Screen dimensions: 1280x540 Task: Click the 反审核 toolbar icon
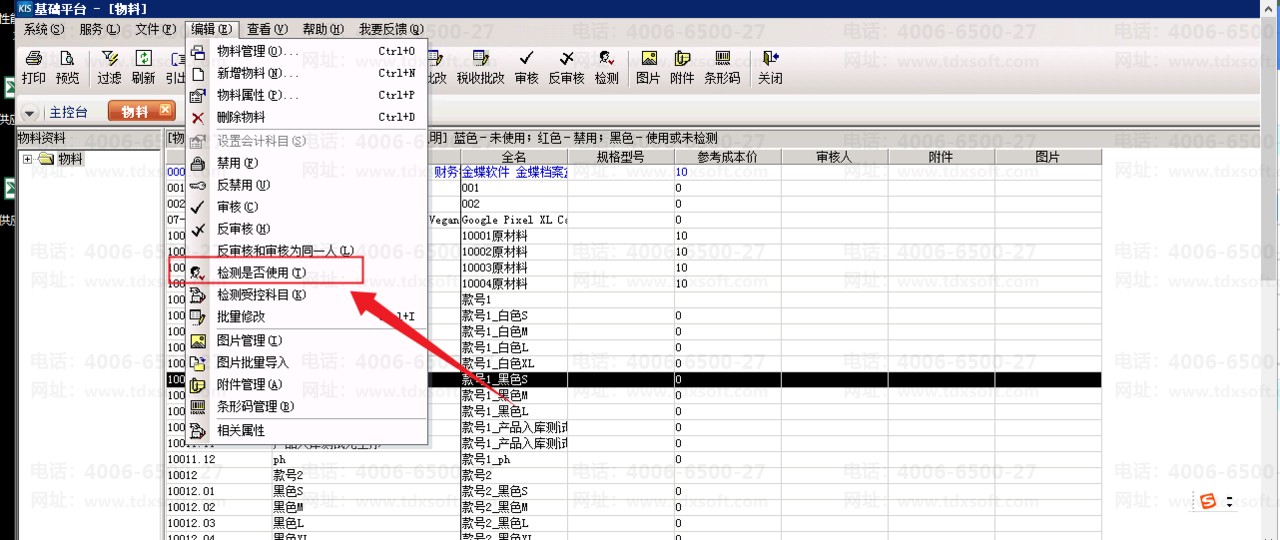point(566,66)
